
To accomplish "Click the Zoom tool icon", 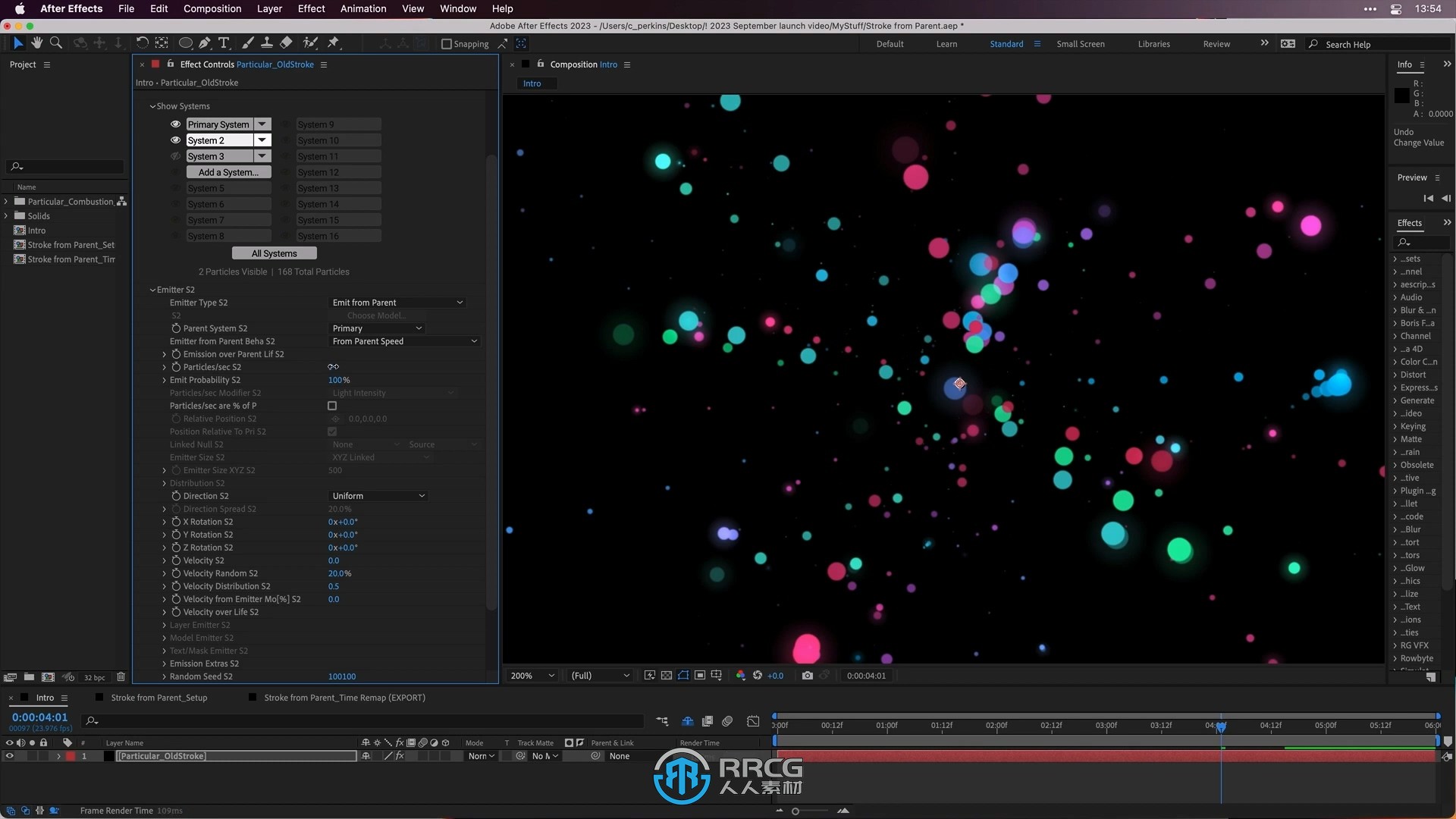I will pyautogui.click(x=56, y=42).
